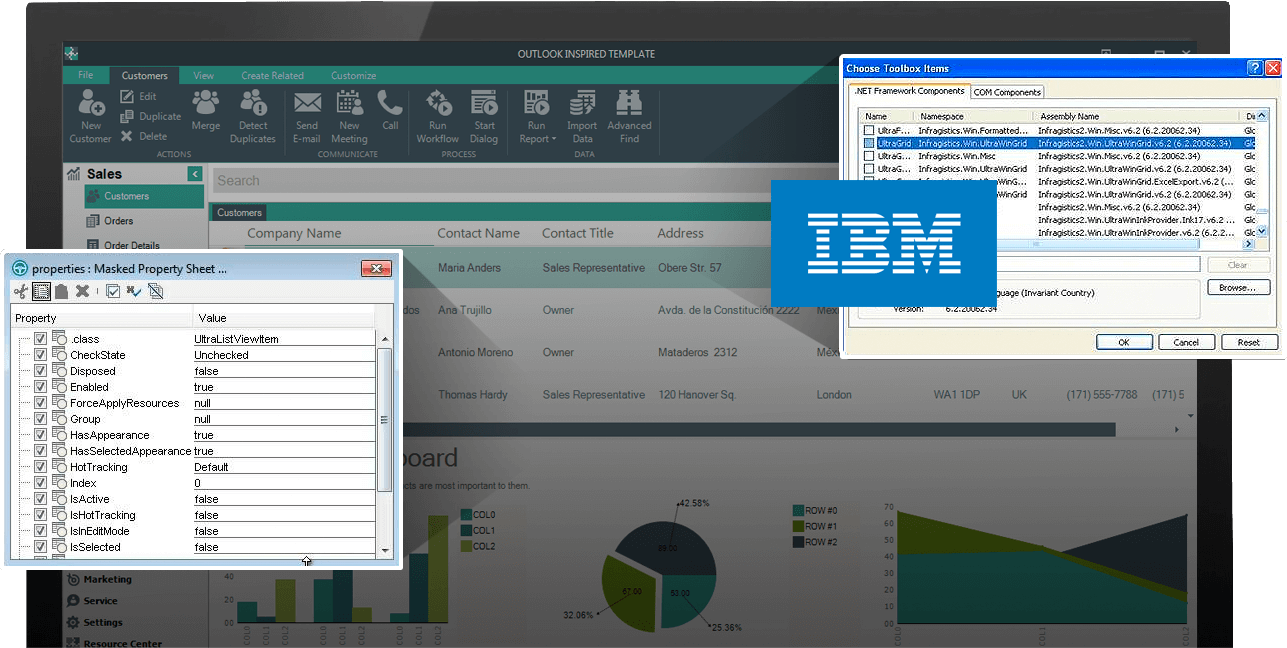Click the Duplicate icon in Actions group

coord(127,116)
